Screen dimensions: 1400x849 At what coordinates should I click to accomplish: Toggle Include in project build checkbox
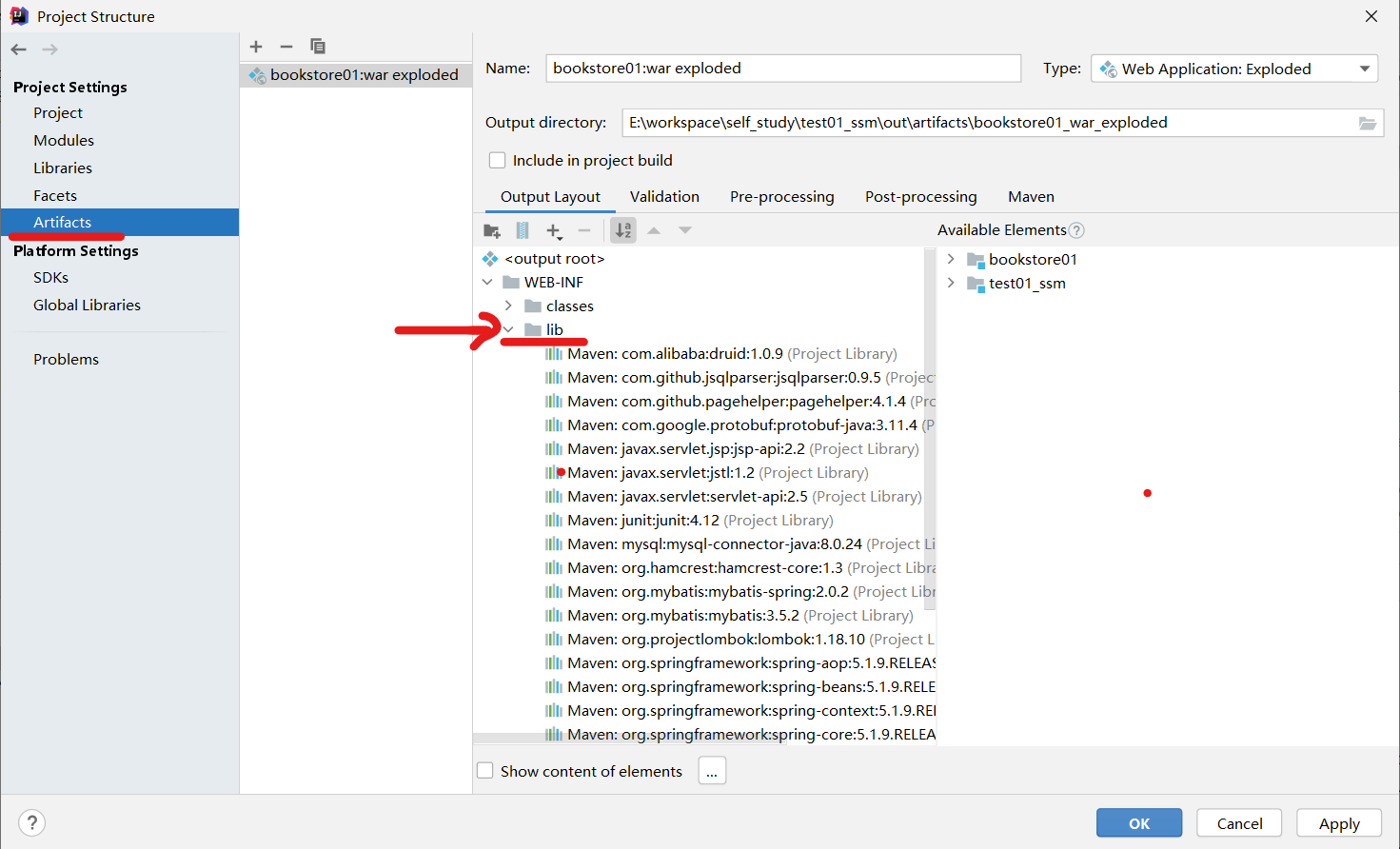coord(497,160)
